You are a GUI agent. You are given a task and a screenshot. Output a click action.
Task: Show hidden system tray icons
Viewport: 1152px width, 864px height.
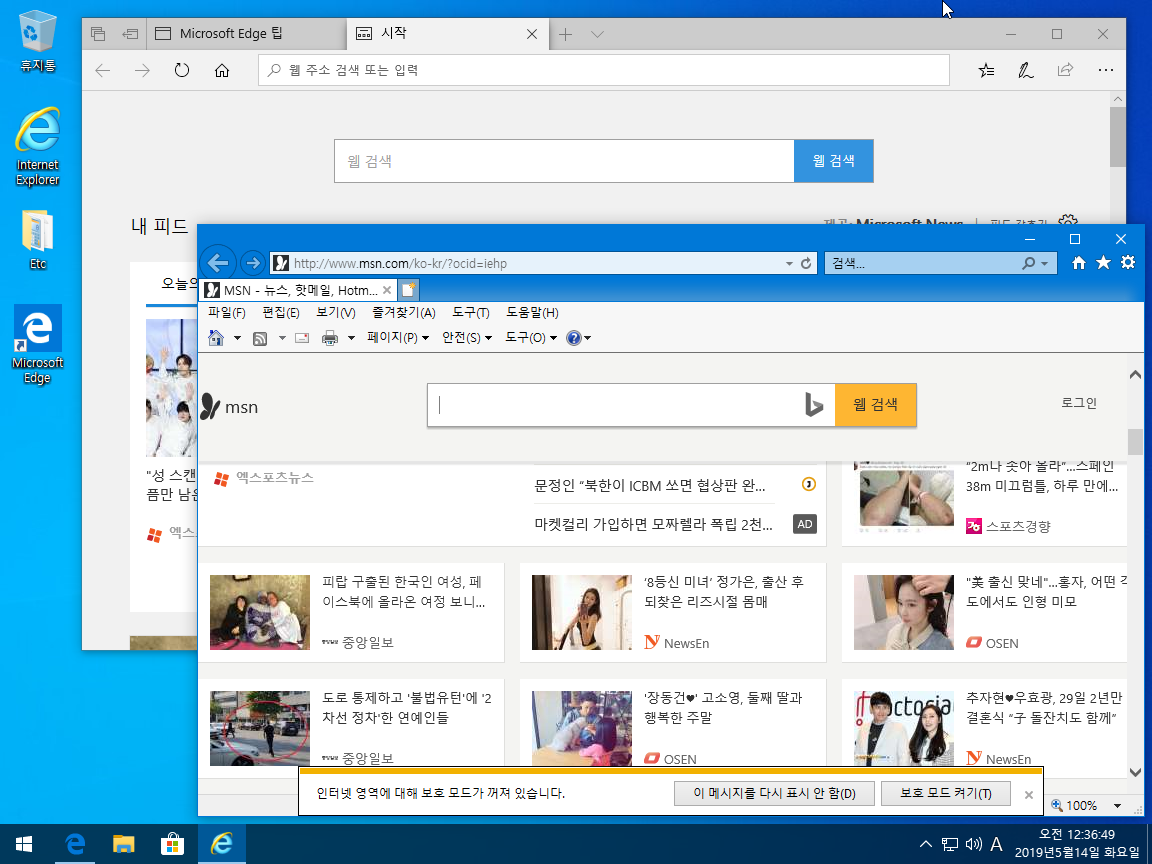pos(926,844)
